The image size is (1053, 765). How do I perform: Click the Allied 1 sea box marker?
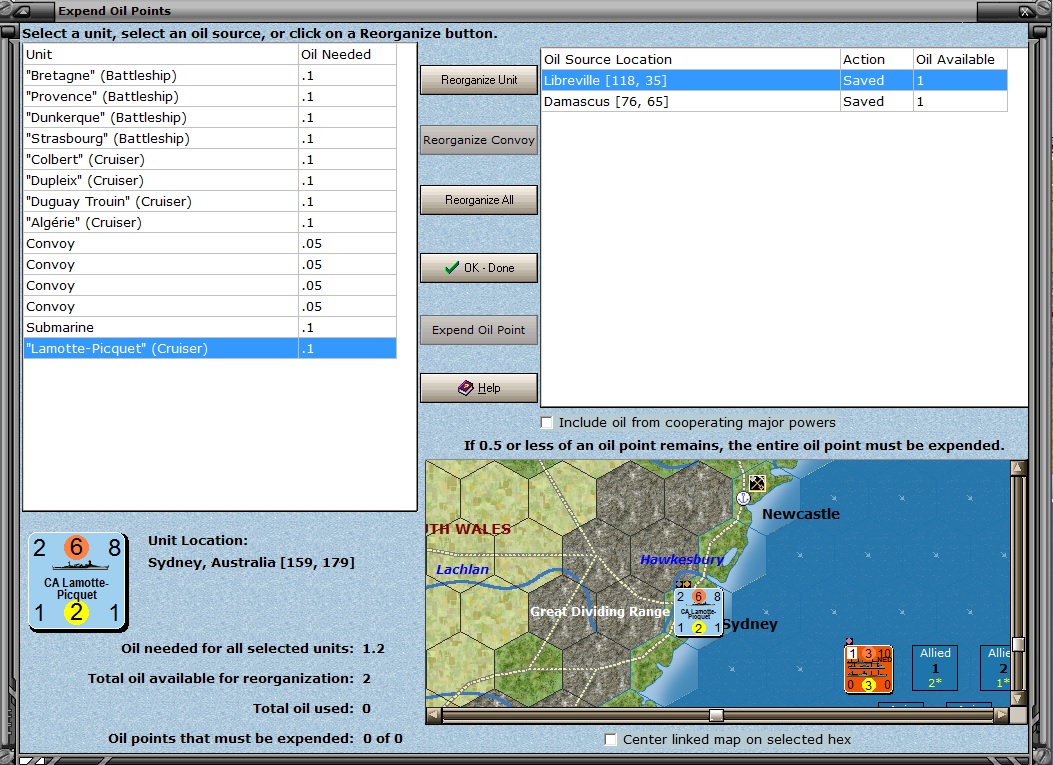935,667
